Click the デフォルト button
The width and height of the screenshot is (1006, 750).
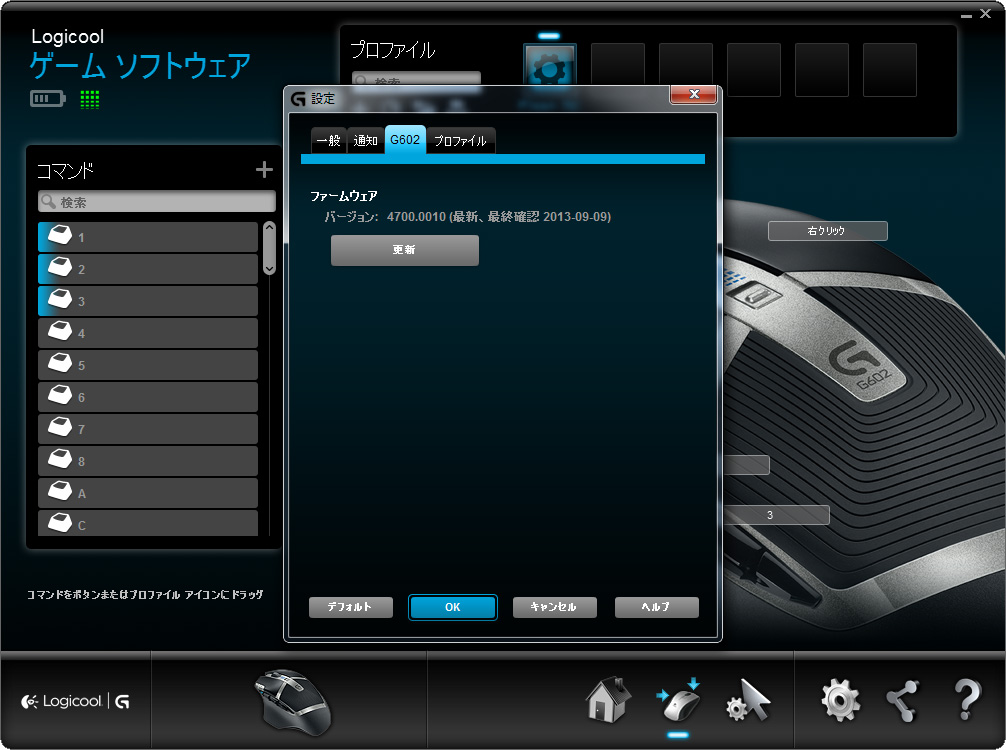click(x=350, y=607)
